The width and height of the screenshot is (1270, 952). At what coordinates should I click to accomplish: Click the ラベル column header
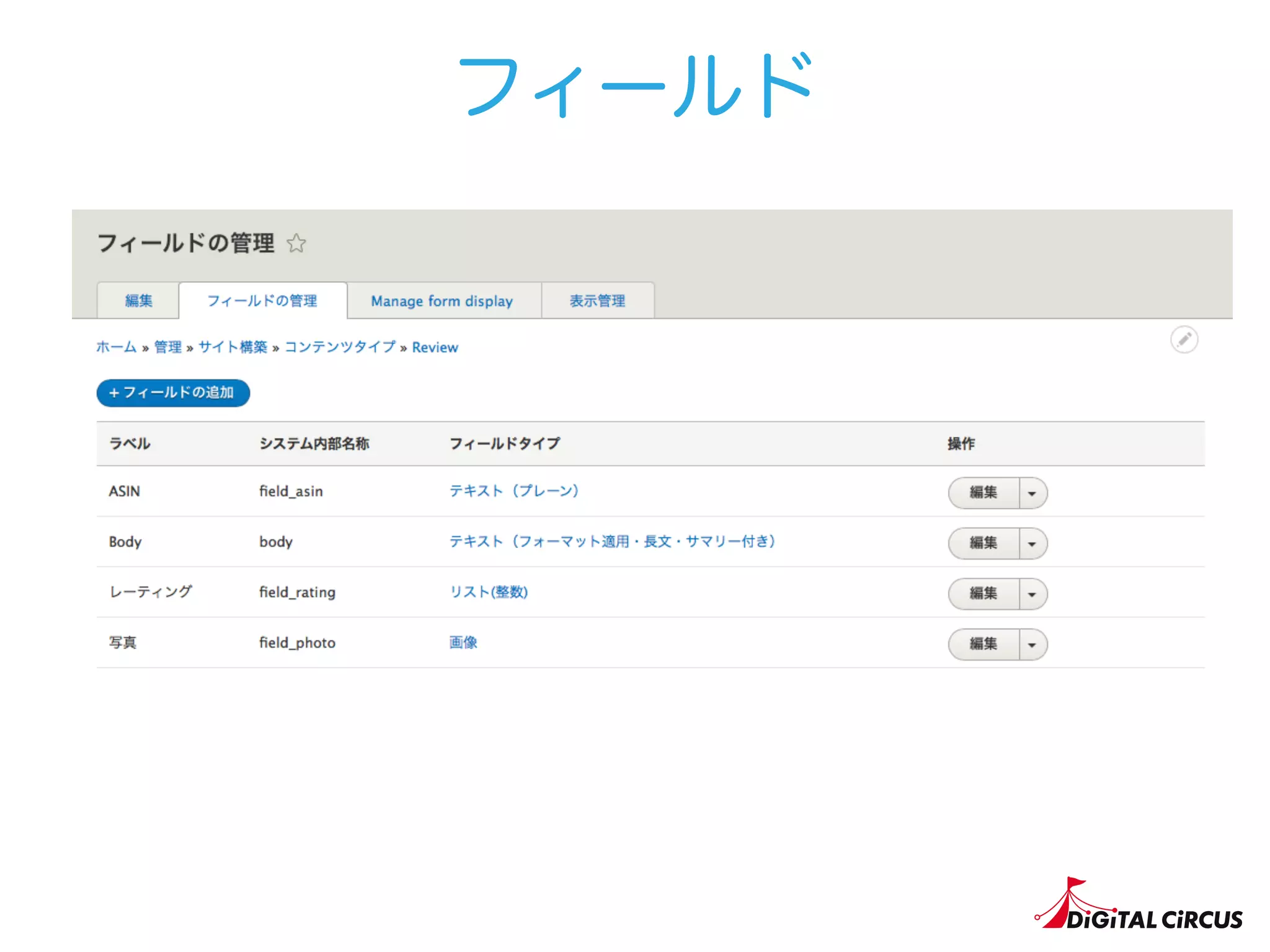130,444
